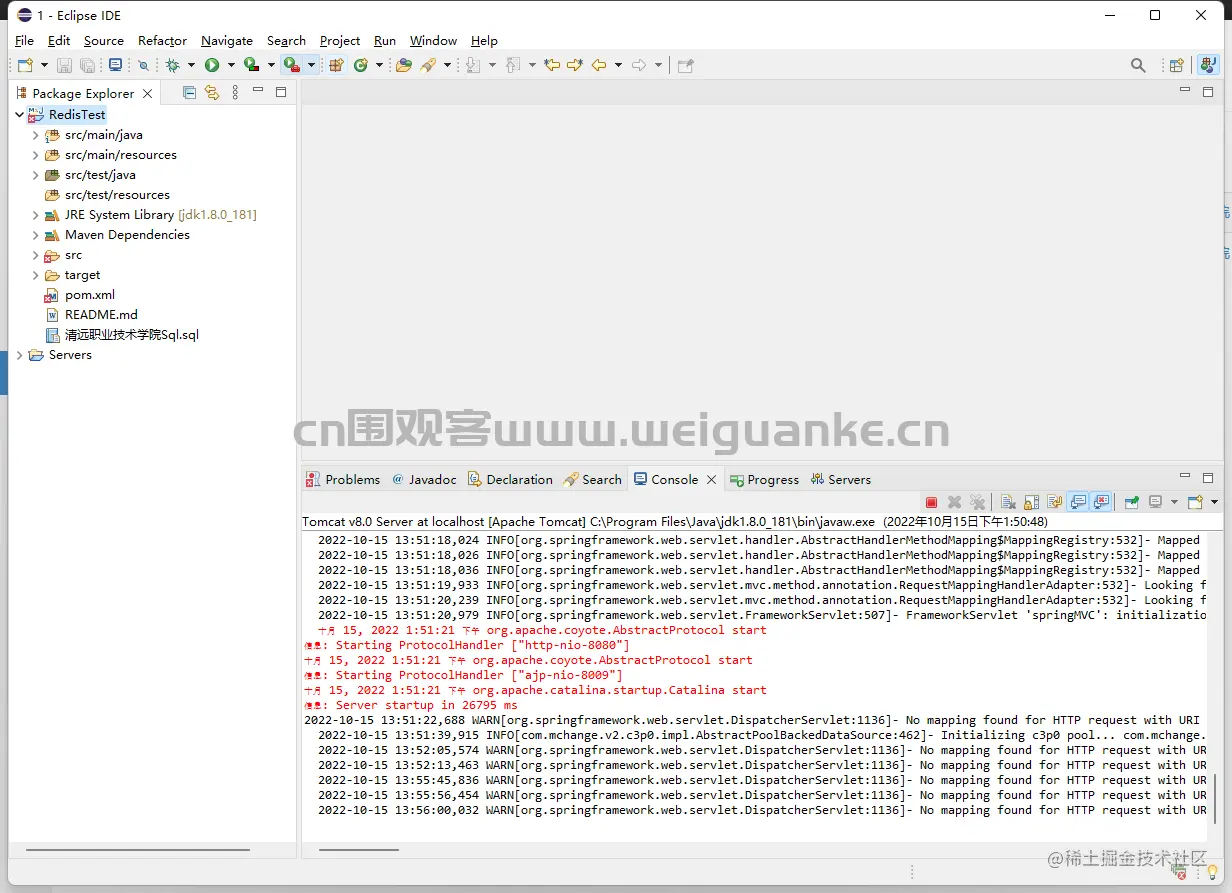This screenshot has height=893, width=1232.
Task: Click the Console horizontal scrollbar thumb
Action: point(360,850)
